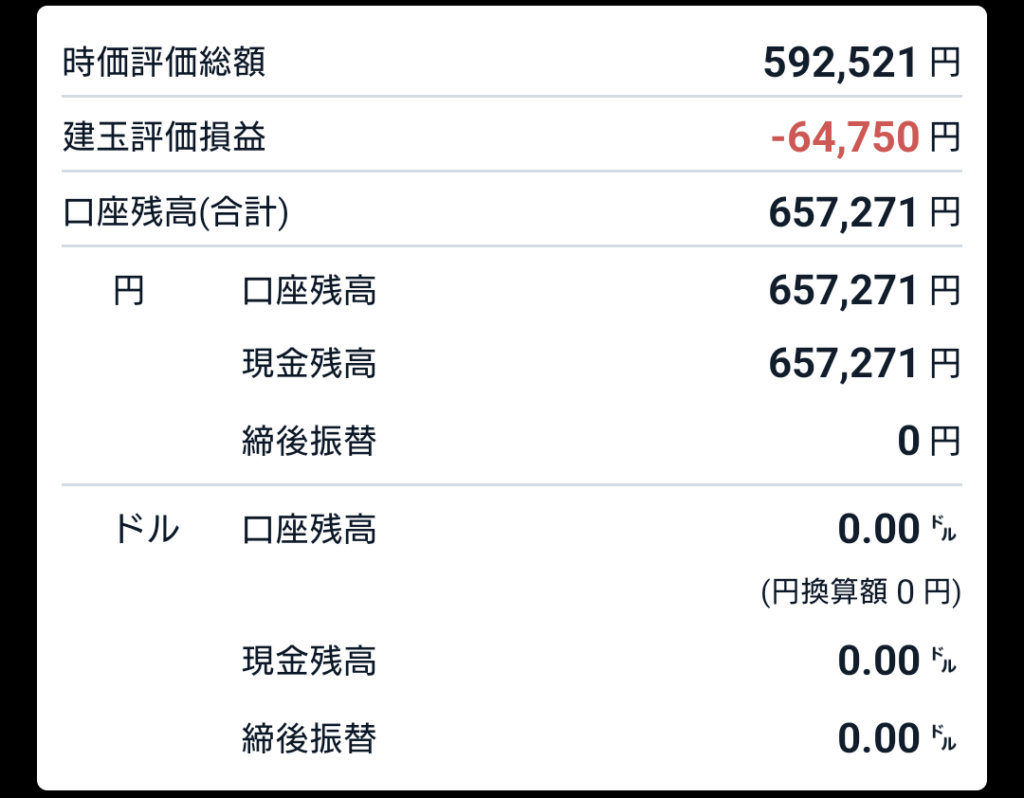Click 現金残高 label in the 円 section

pos(309,364)
